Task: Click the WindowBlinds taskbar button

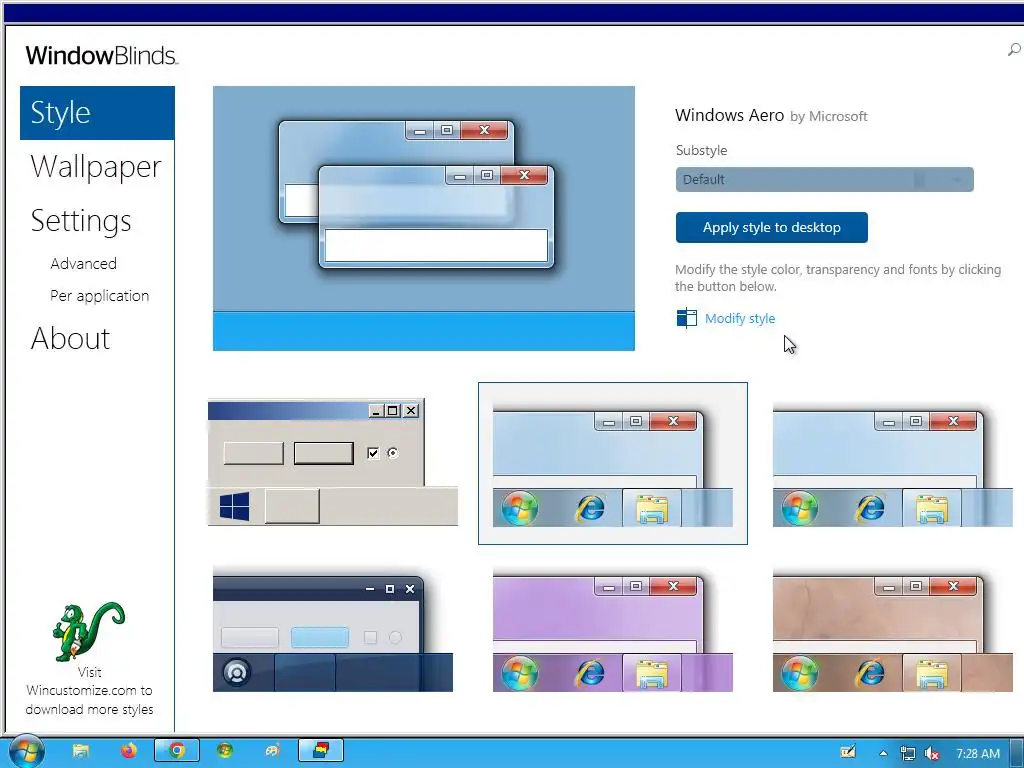Action: (x=321, y=751)
